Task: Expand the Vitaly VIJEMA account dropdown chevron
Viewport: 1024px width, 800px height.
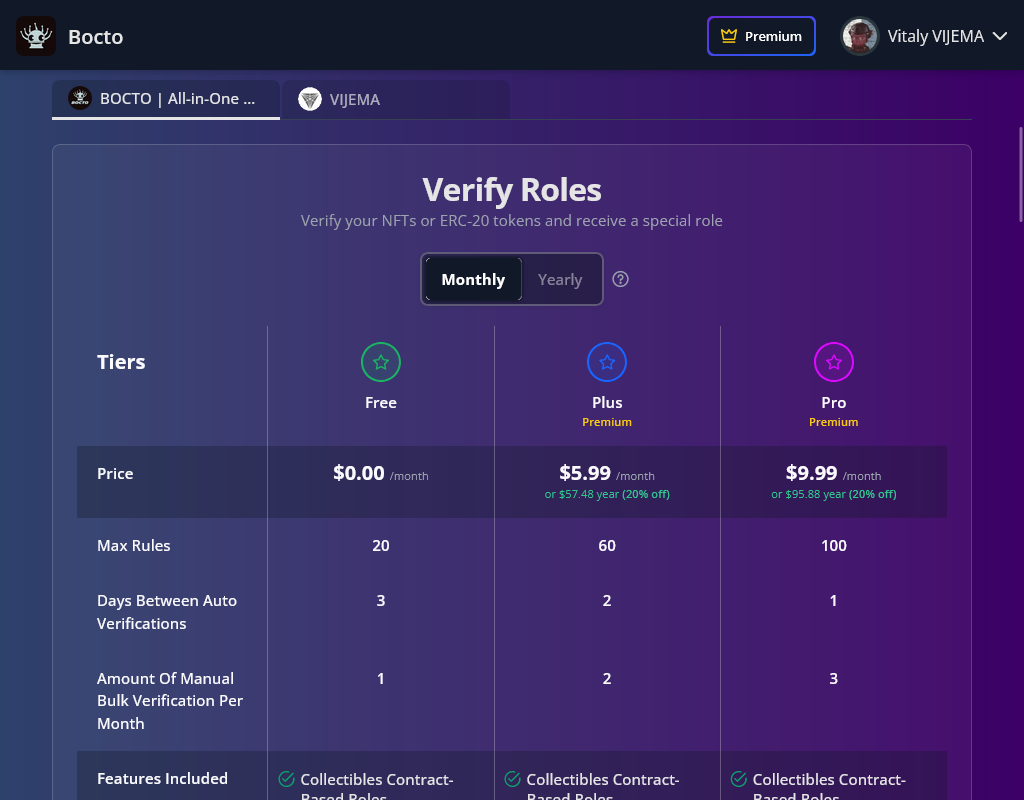Action: click(x=1000, y=36)
